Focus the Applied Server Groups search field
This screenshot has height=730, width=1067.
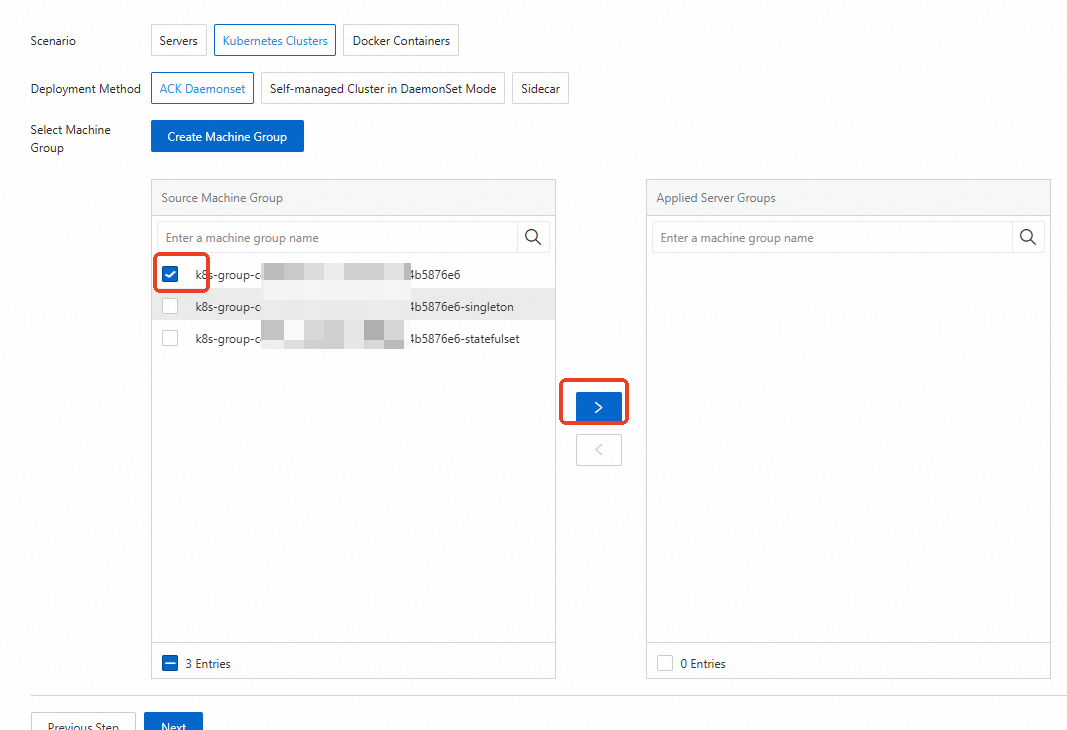click(832, 237)
